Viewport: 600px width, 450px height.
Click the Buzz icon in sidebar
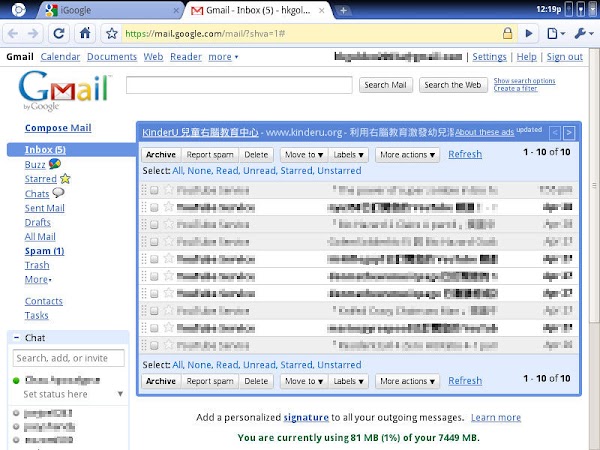(x=55, y=164)
